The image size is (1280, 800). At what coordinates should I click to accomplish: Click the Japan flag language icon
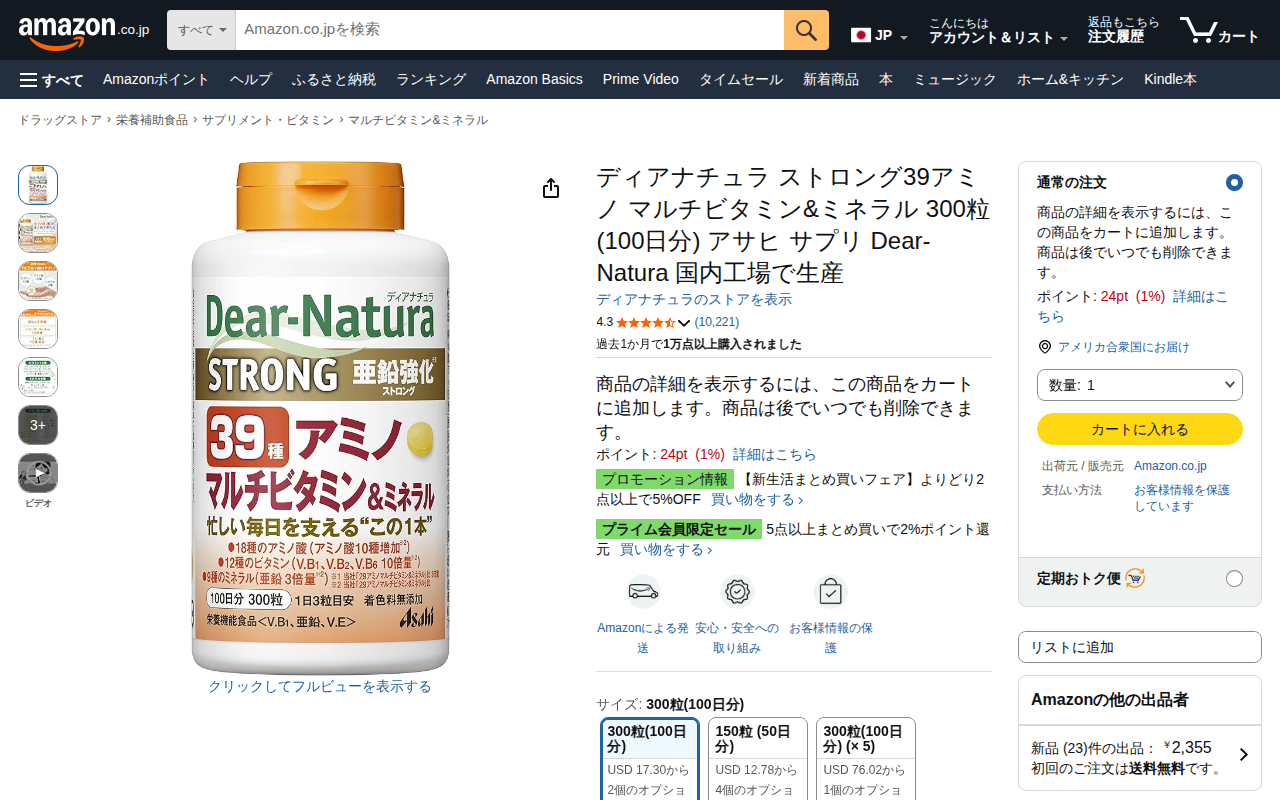(x=860, y=36)
